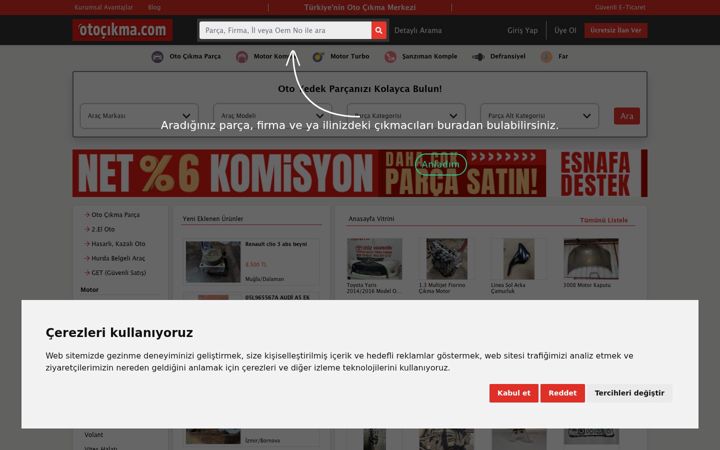The height and width of the screenshot is (450, 720).
Task: Open Kurumsal Avantajlar in top bar
Action: pos(104,7)
